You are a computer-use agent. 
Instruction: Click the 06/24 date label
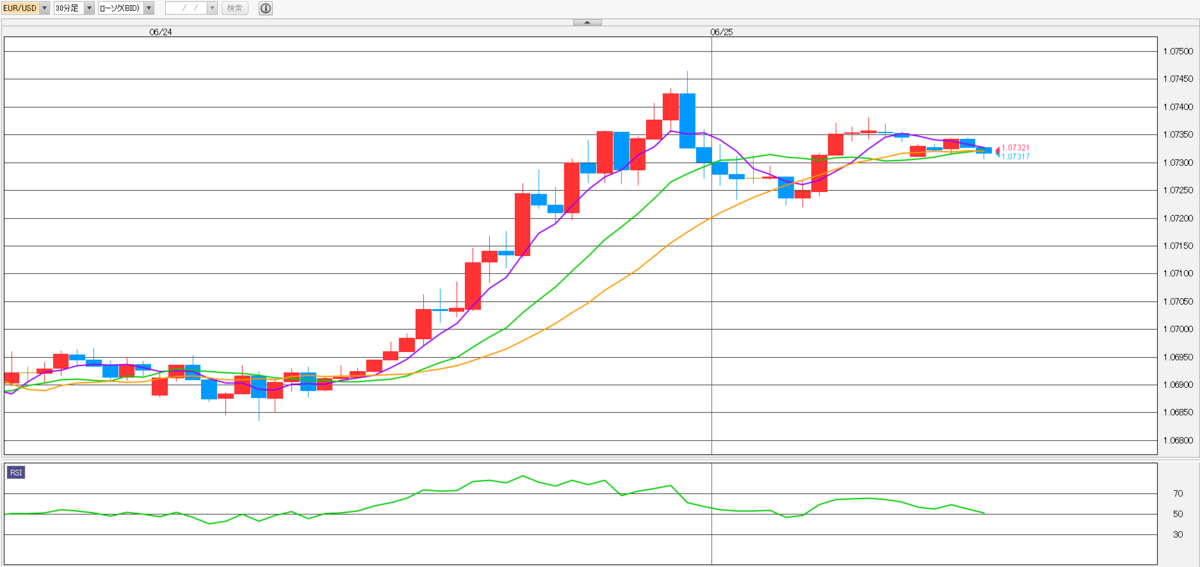tap(160, 32)
